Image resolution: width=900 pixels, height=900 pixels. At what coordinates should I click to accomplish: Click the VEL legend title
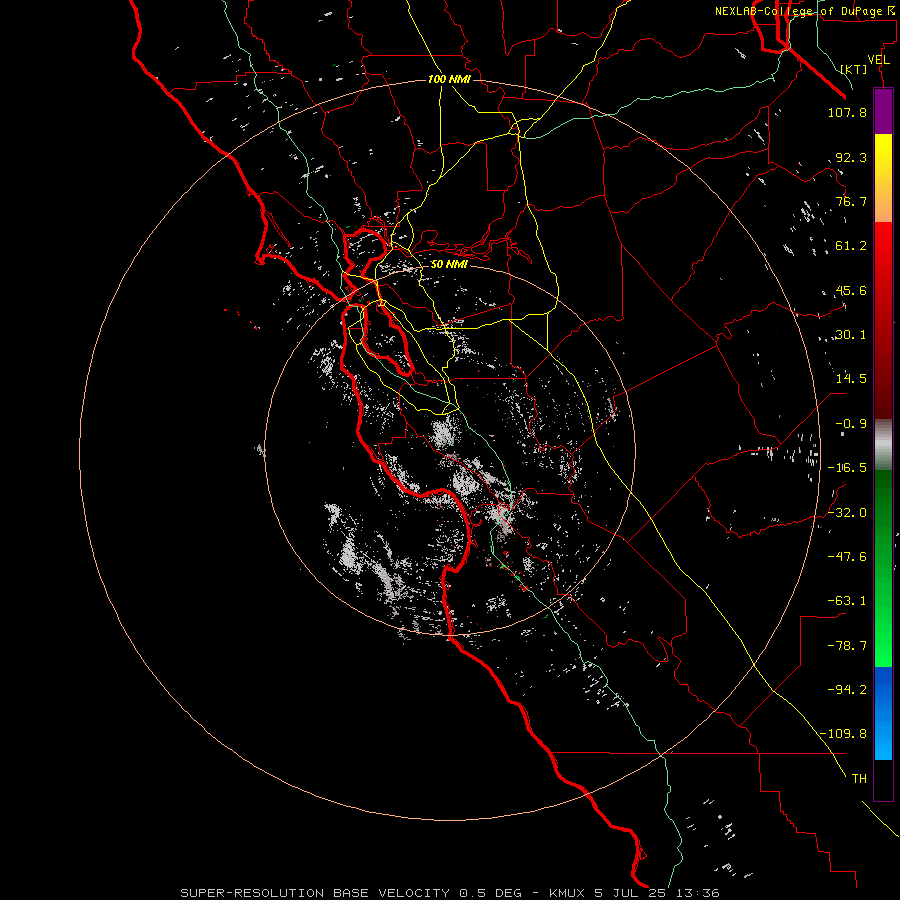point(878,60)
